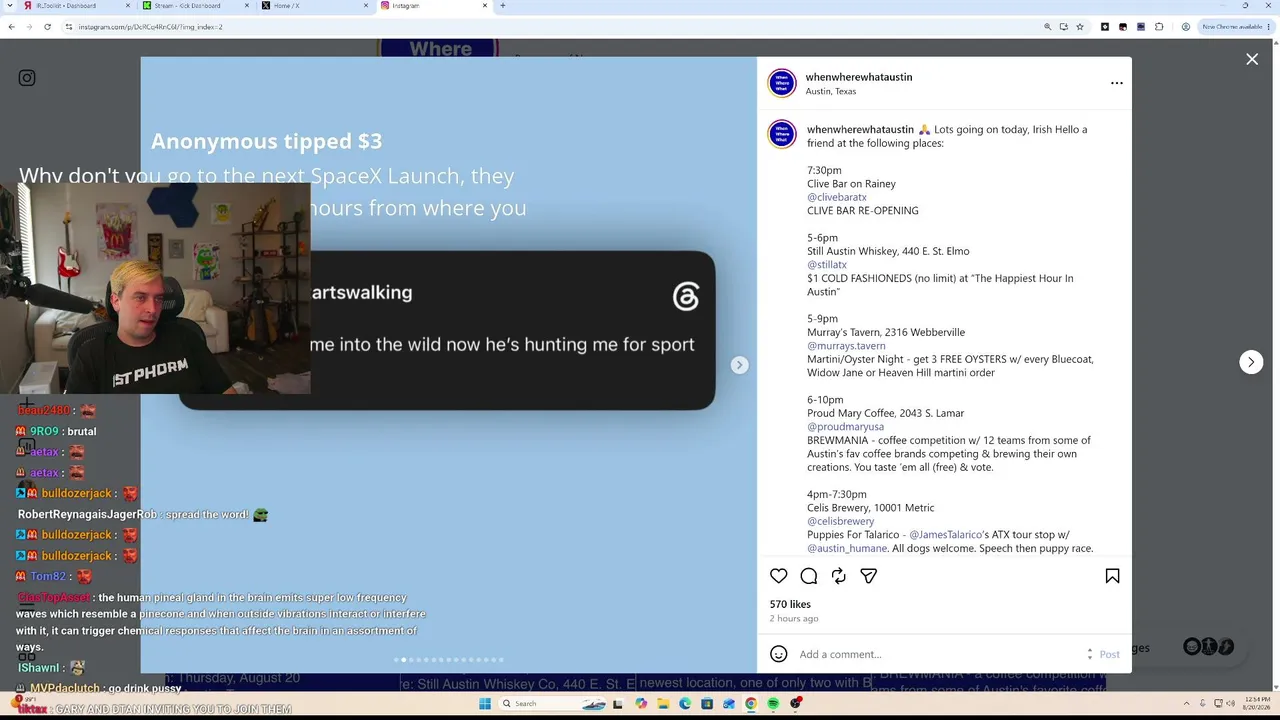Reload the current page
1280x720 pixels.
pyautogui.click(x=47, y=27)
